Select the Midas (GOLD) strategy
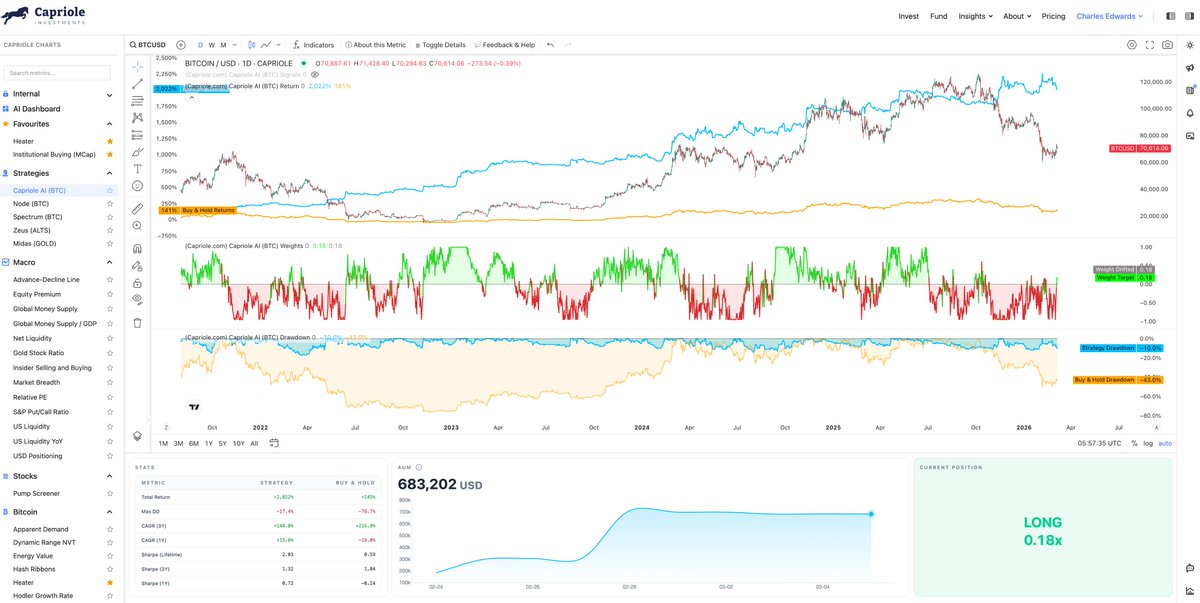Screen dimensions: 1200x603 pos(34,242)
